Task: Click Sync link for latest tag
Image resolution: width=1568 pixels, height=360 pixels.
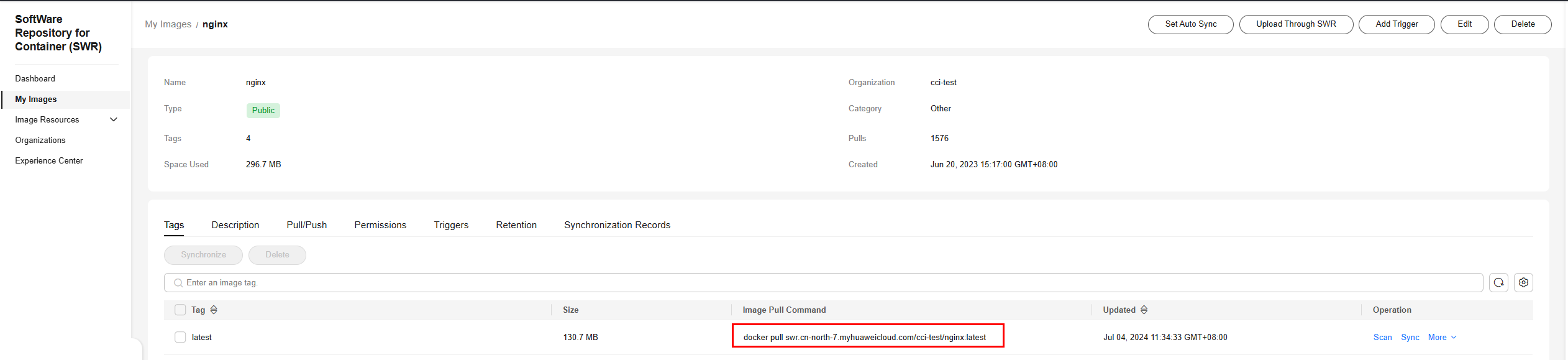Action: click(1410, 337)
